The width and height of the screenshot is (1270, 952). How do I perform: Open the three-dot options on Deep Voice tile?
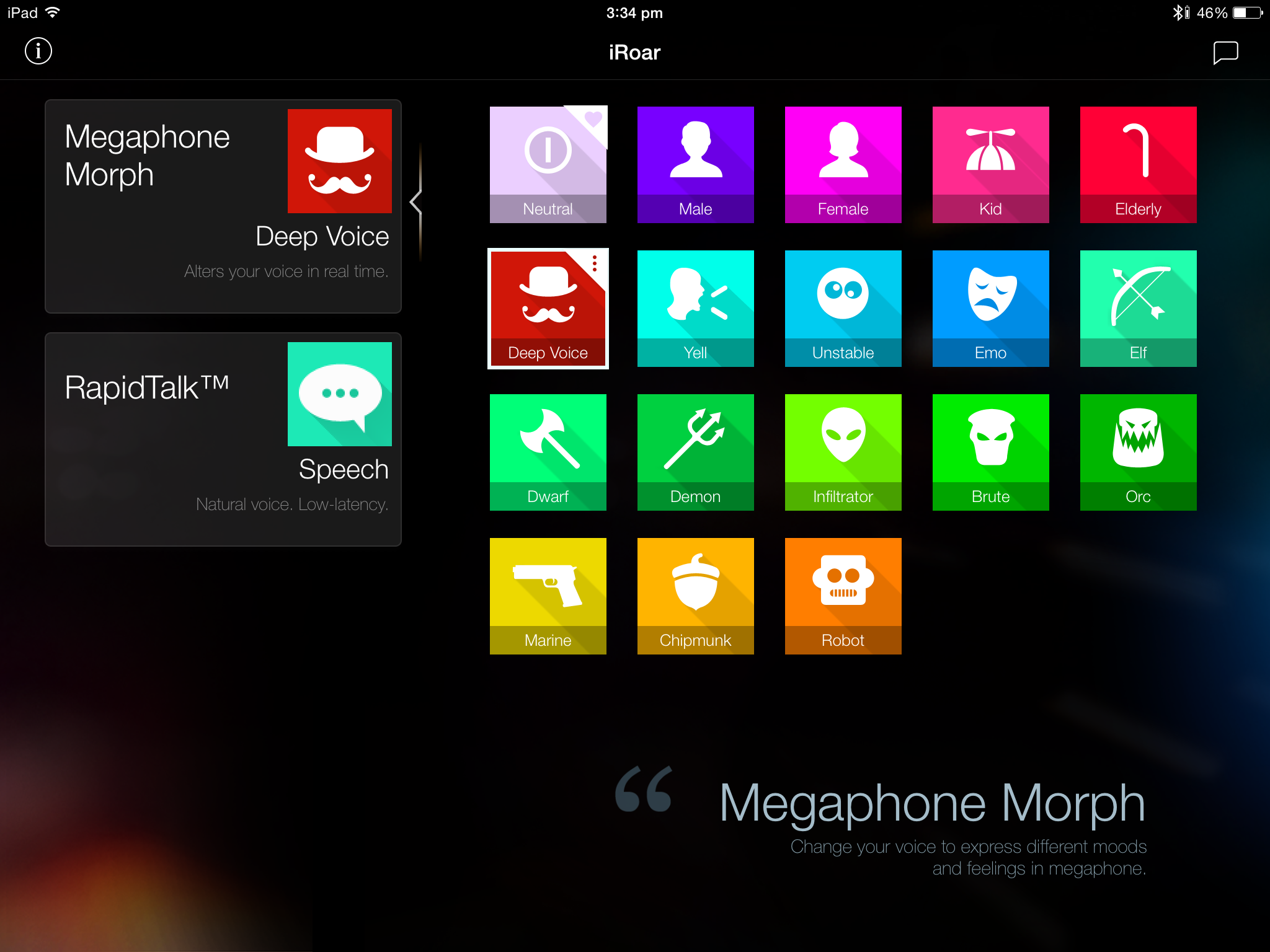point(594,263)
